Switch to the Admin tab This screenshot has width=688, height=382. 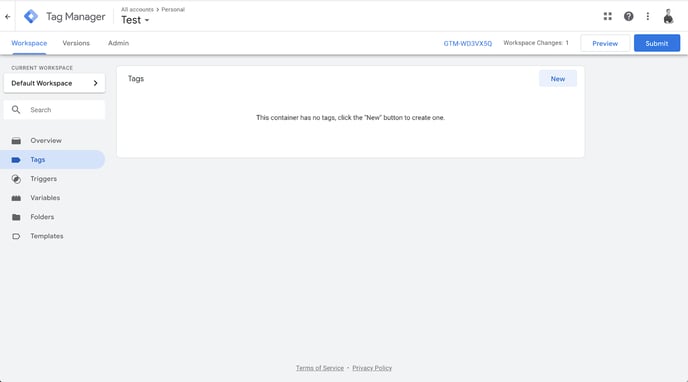118,43
